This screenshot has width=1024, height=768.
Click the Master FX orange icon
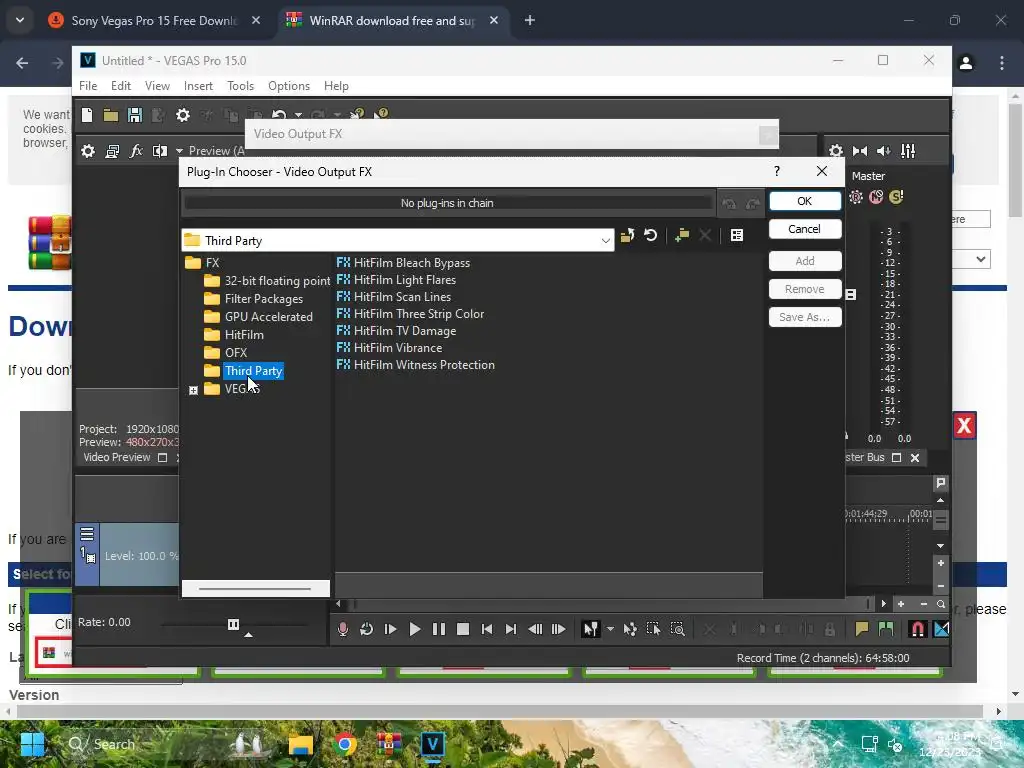(x=856, y=197)
